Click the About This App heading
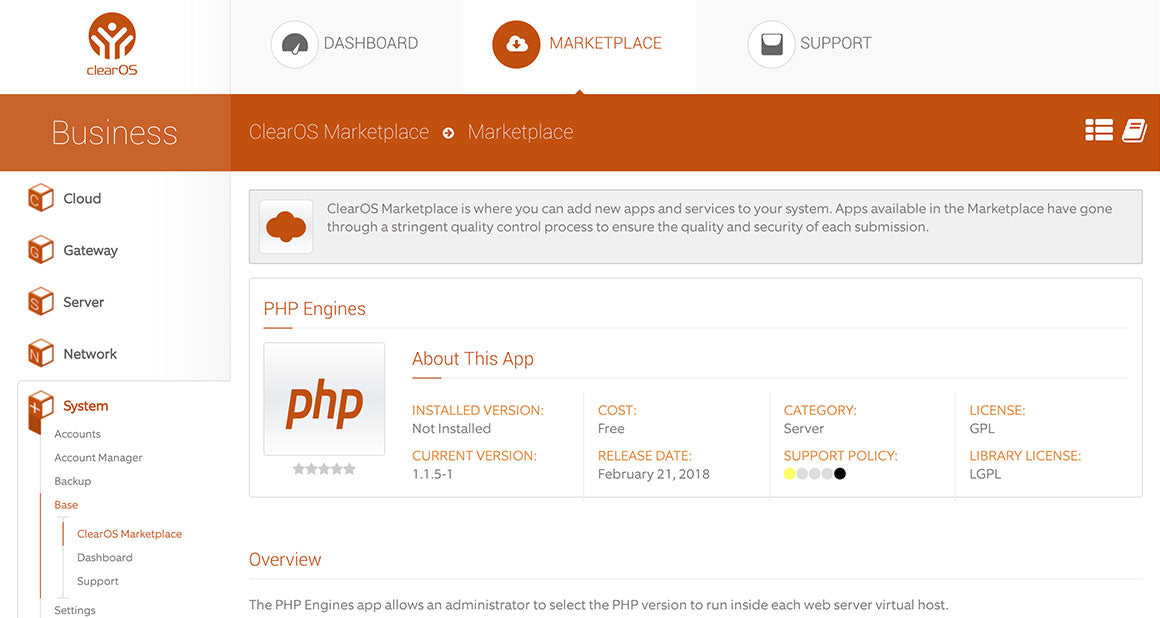 click(x=473, y=359)
